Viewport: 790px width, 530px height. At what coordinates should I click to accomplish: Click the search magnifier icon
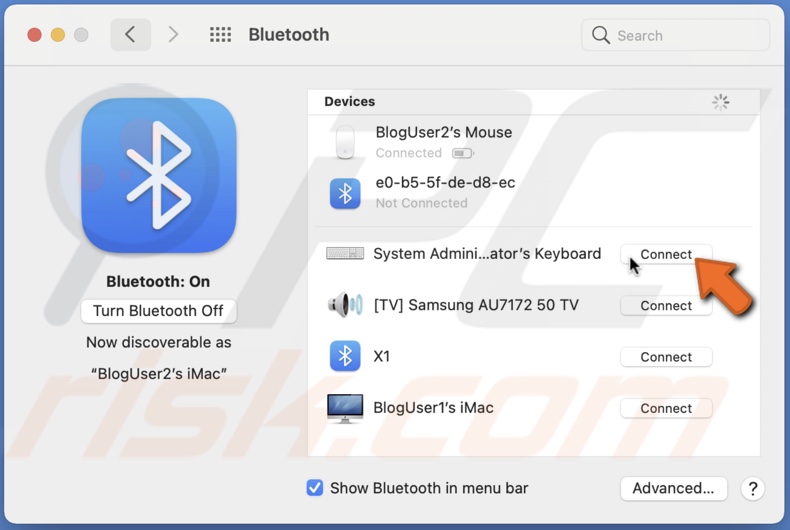(x=601, y=35)
